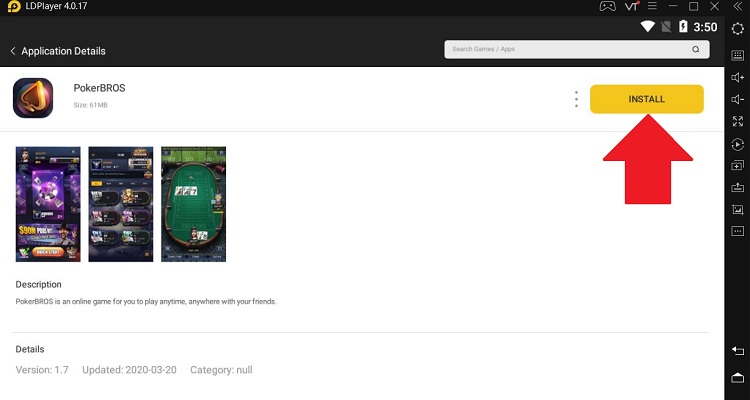Open LDPlayer settings gear in sidebar
Viewport: 750px width, 400px height.
pos(738,29)
